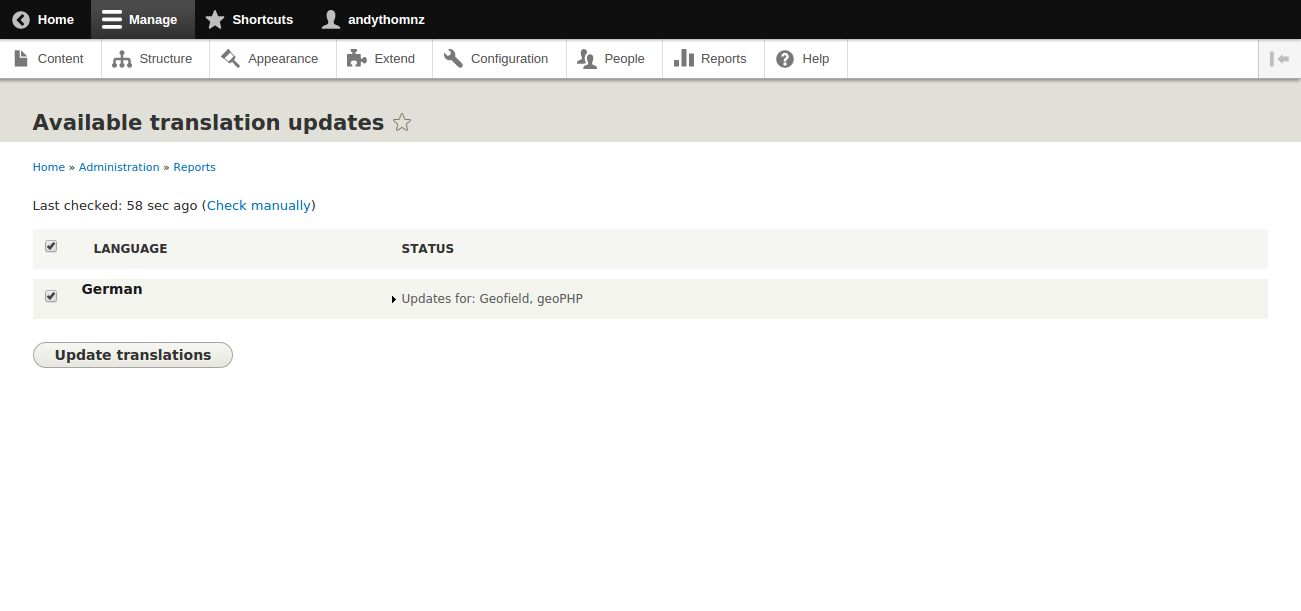Click the Manage hamburger icon
This screenshot has width=1301, height=611.
112,20
